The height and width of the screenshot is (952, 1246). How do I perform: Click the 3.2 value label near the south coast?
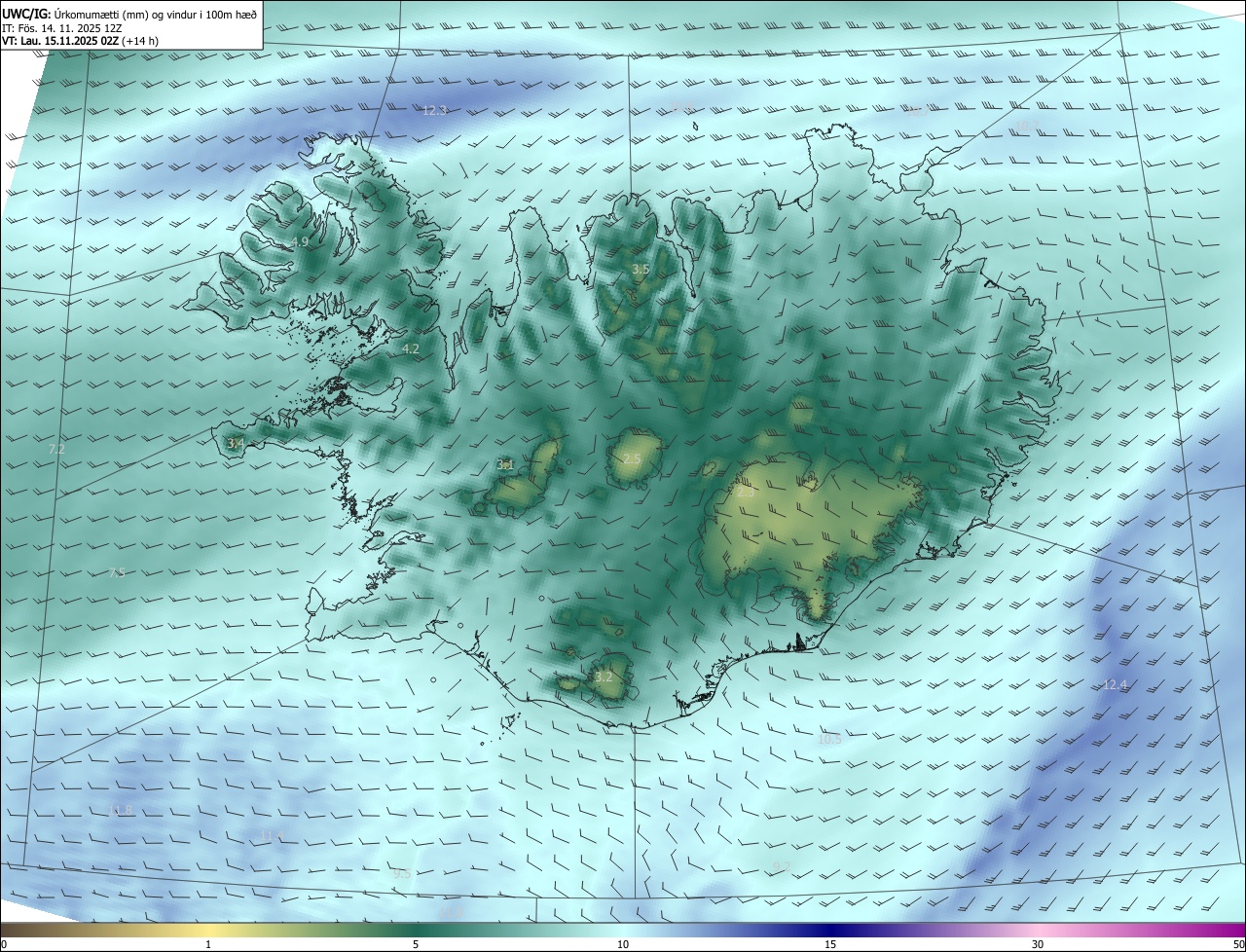pyautogui.click(x=604, y=677)
